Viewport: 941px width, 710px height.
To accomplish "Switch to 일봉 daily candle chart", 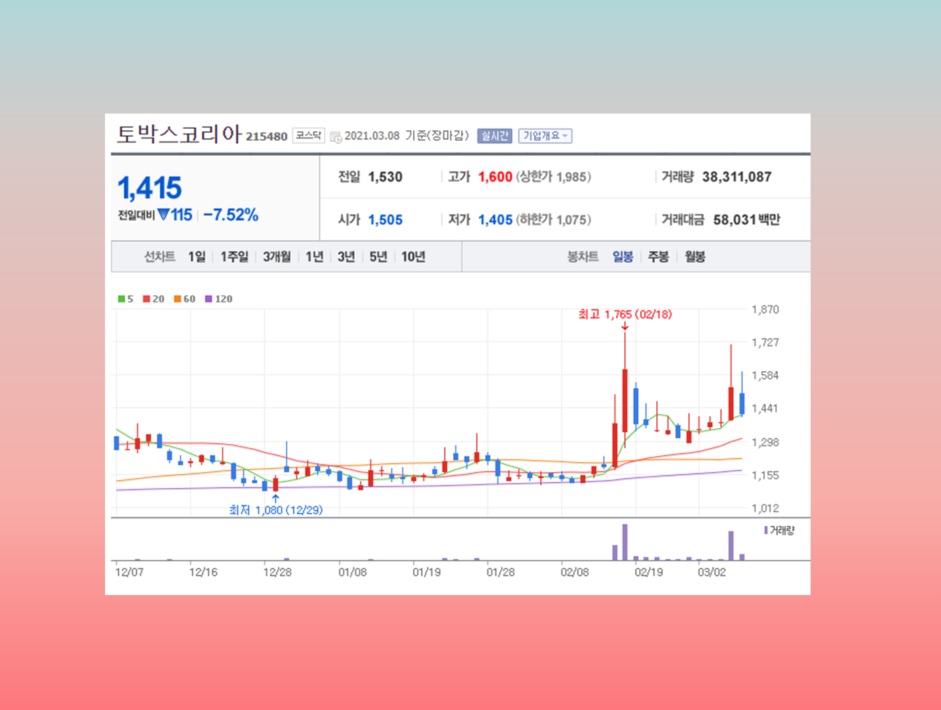I will point(623,257).
